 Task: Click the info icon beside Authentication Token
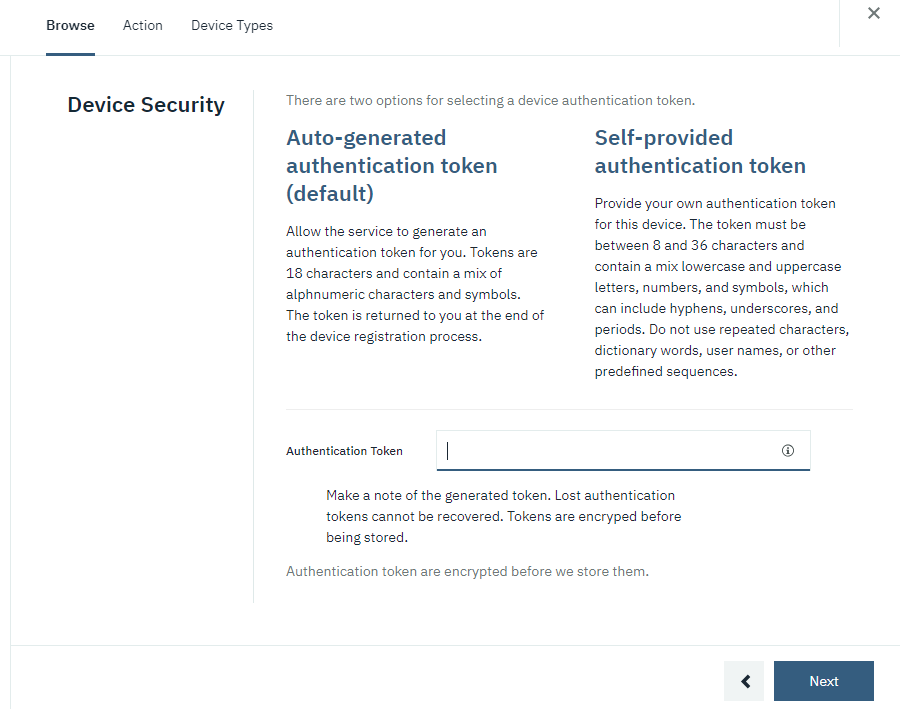point(789,450)
